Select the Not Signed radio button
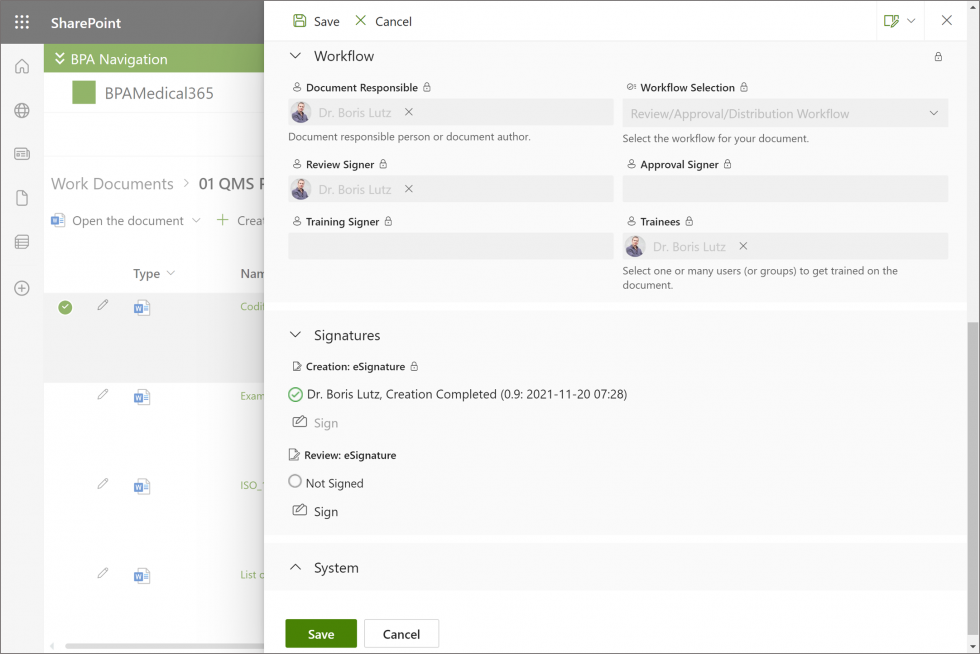Viewport: 980px width, 654px height. pos(295,482)
